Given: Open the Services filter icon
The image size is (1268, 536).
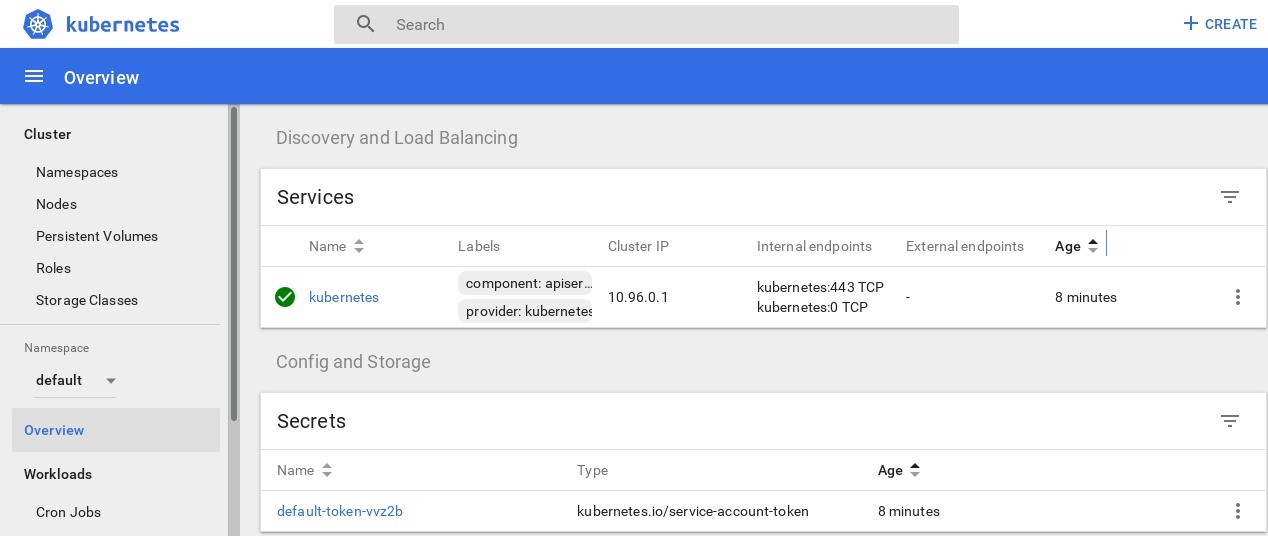Looking at the screenshot, I should coord(1230,197).
